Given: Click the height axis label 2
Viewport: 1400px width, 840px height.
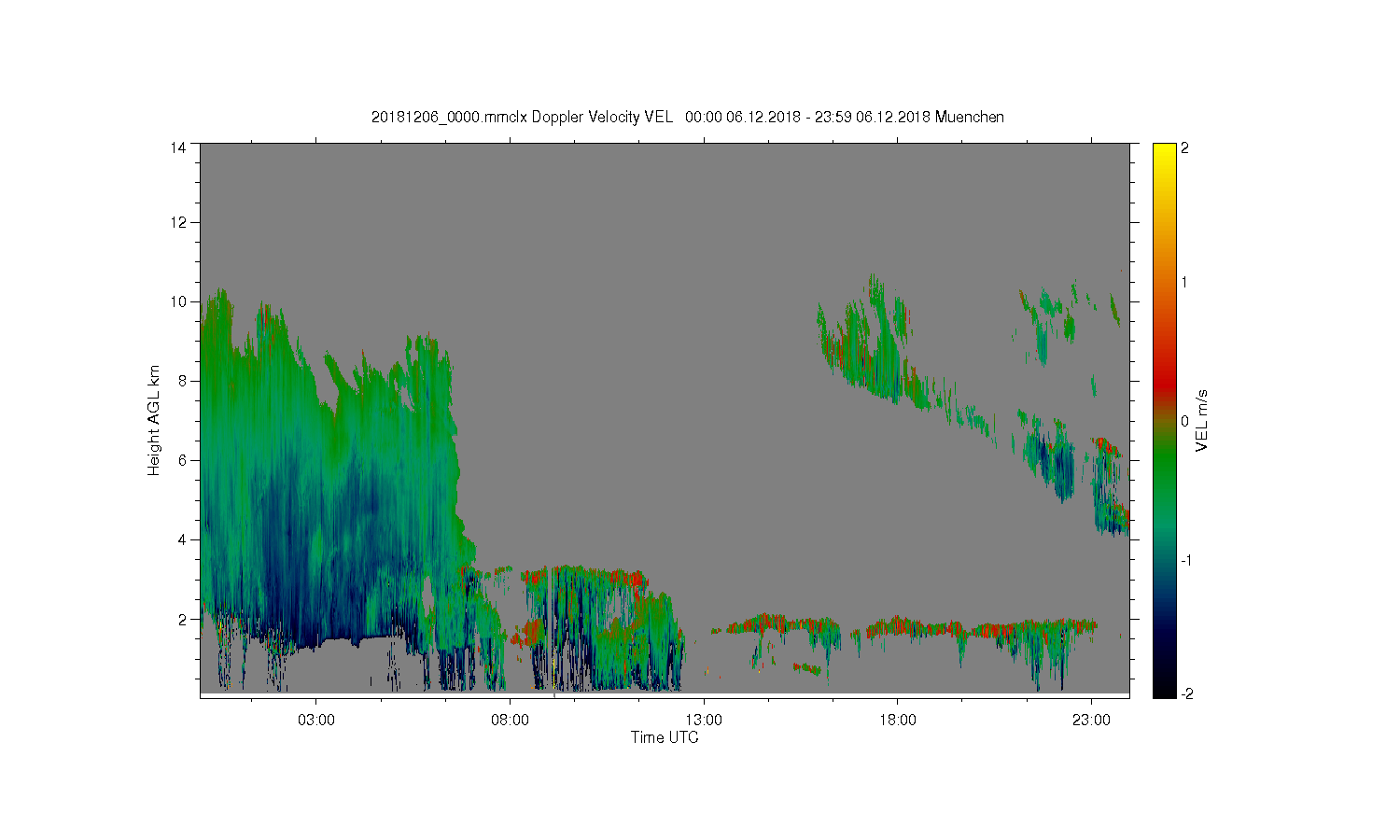Looking at the screenshot, I should 181,619.
